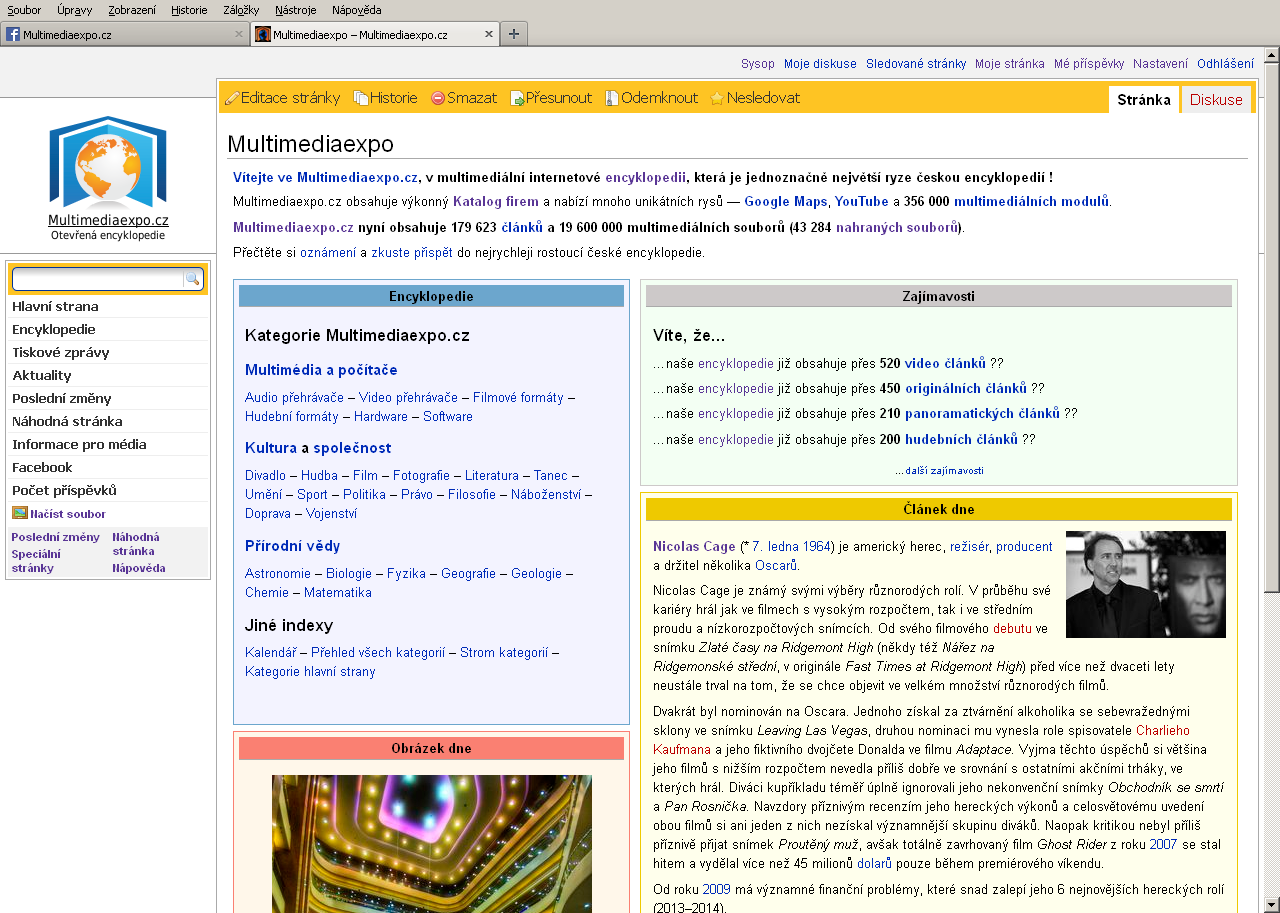Open the Historie menu in menu bar

point(189,10)
